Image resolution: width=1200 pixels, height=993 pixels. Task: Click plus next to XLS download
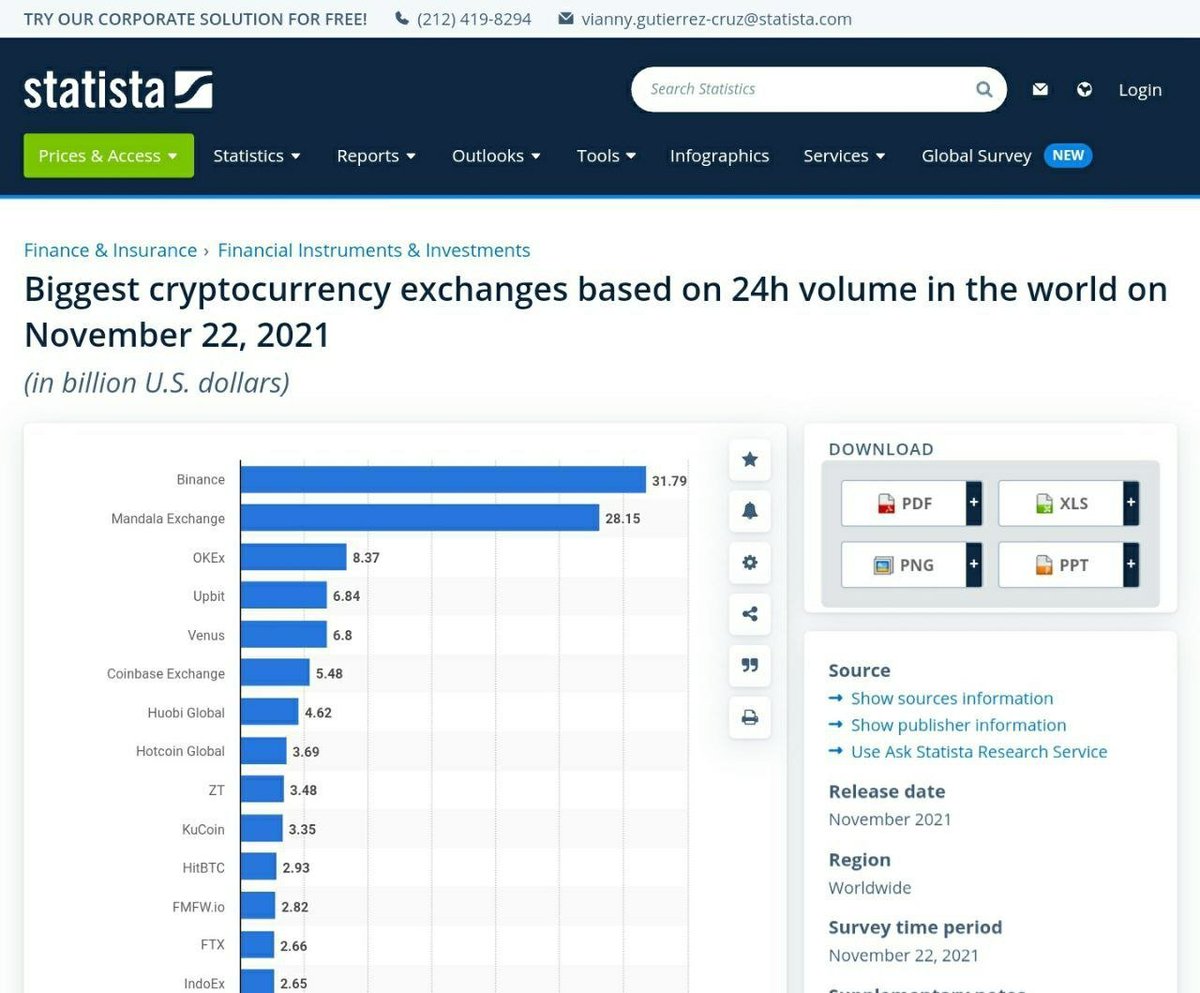(1131, 503)
